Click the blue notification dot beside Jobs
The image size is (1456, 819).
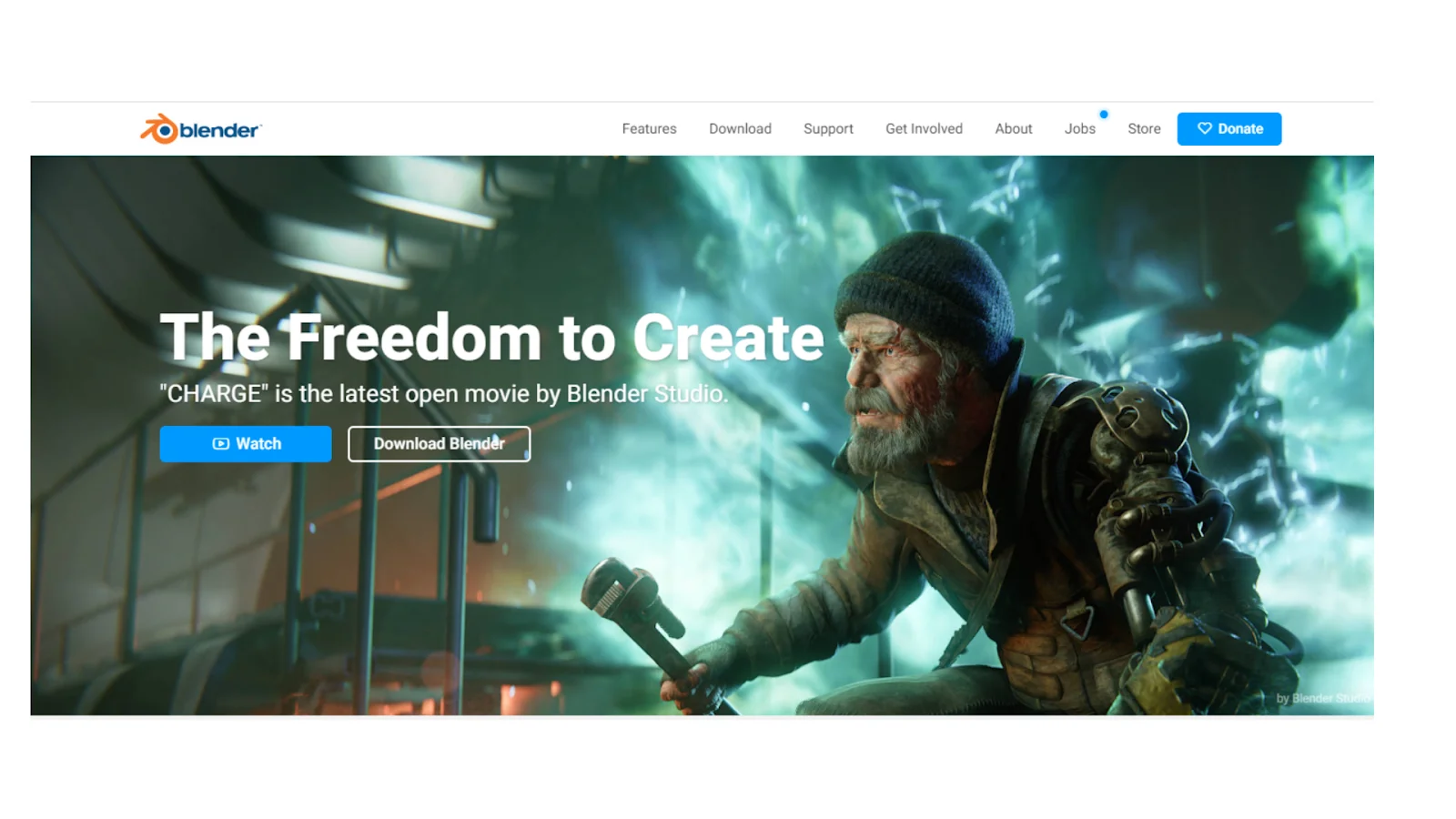click(x=1104, y=115)
